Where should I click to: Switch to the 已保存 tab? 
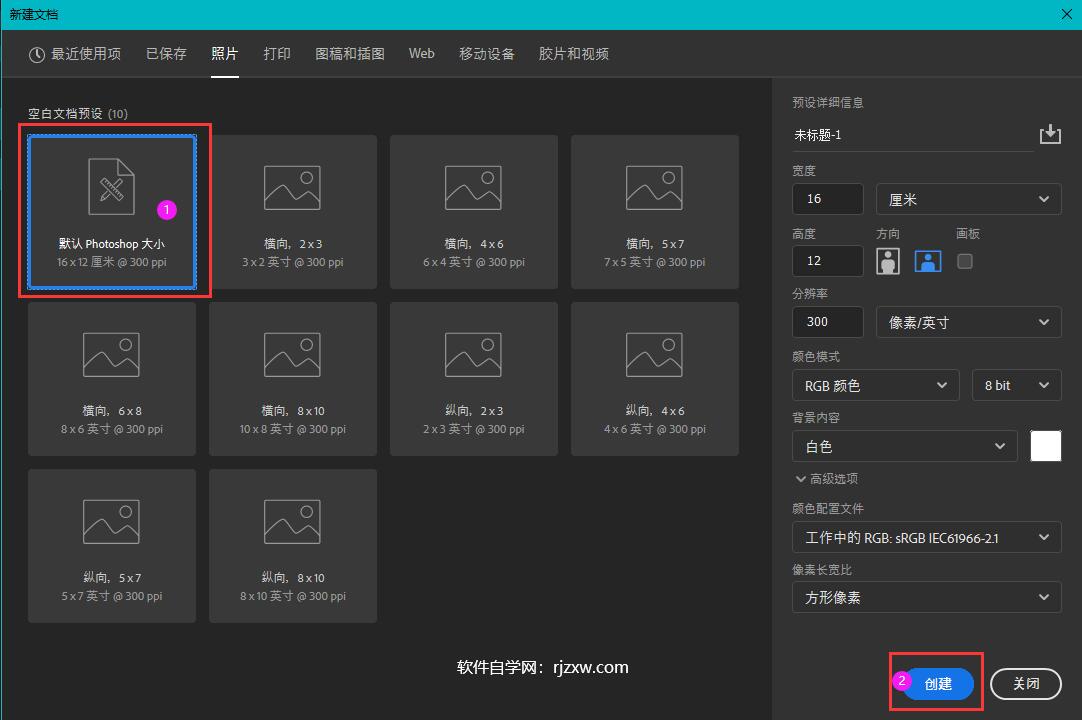click(166, 54)
